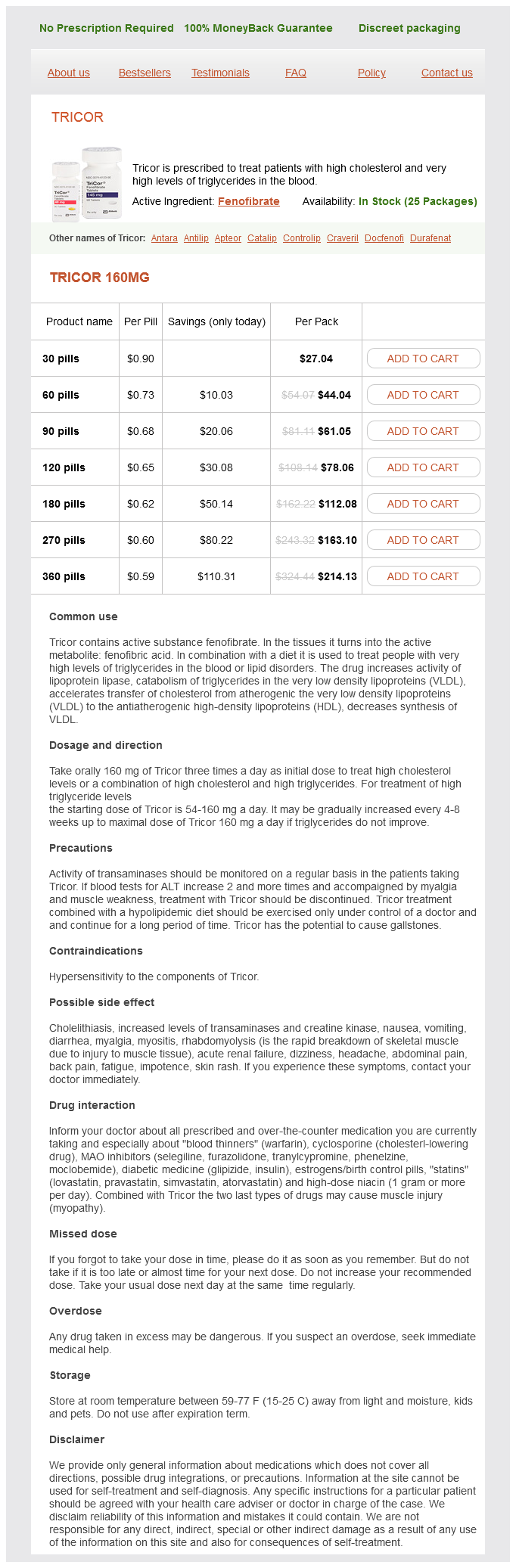
Task: View the Policy page
Action: click(371, 73)
